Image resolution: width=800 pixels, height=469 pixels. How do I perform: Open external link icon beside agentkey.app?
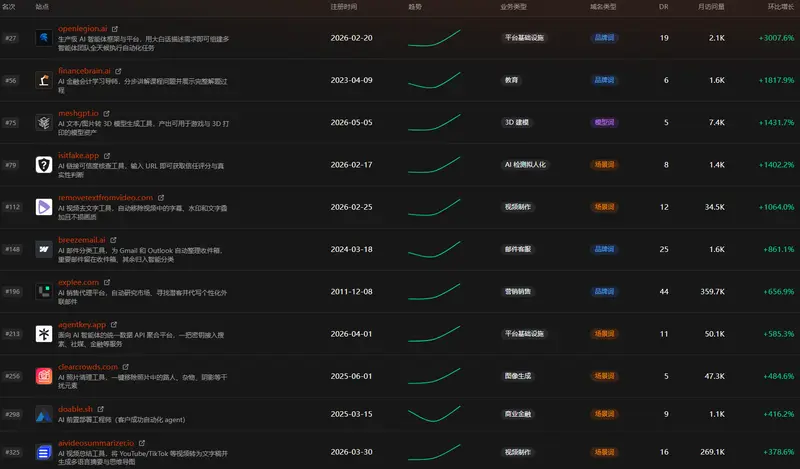114,325
